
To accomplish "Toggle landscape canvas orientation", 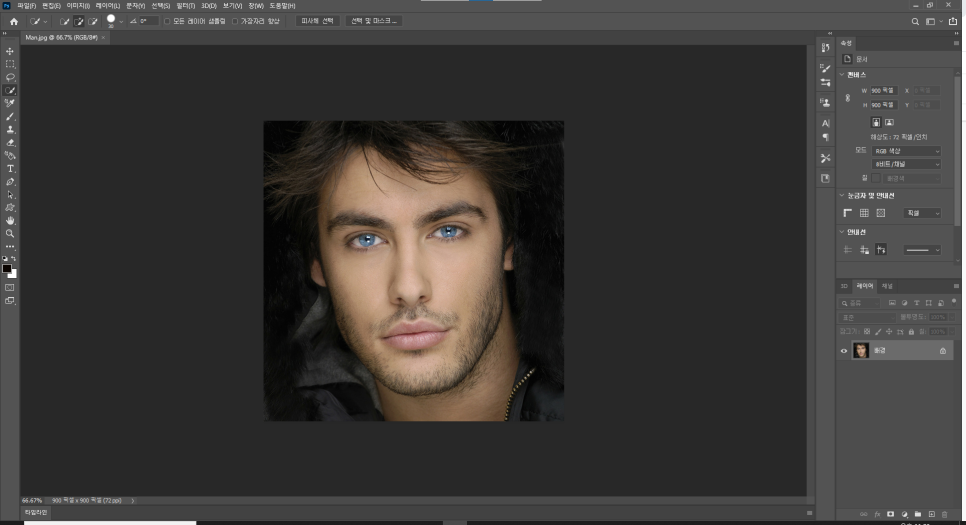I will [889, 122].
